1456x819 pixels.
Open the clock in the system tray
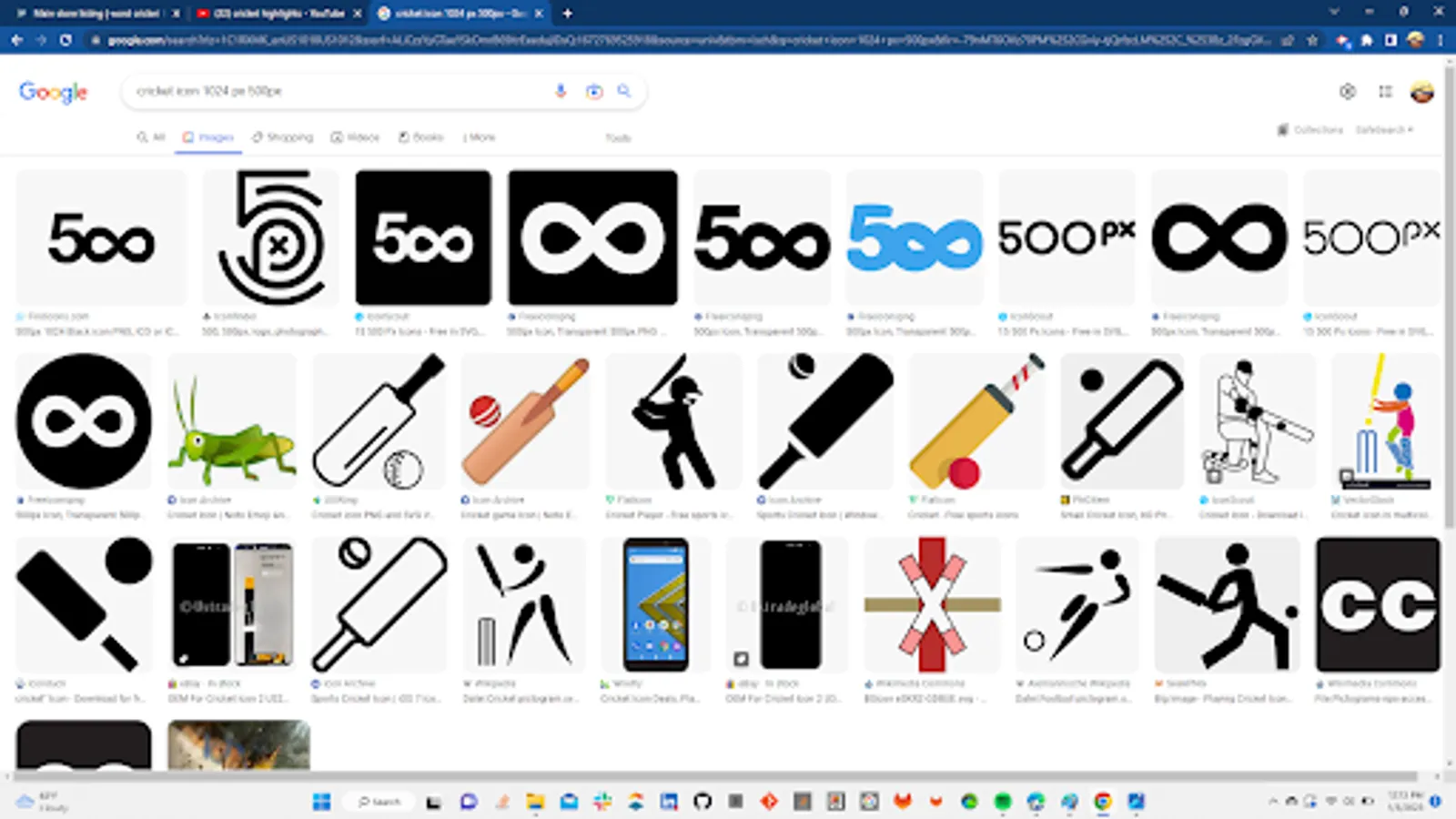pyautogui.click(x=1406, y=802)
